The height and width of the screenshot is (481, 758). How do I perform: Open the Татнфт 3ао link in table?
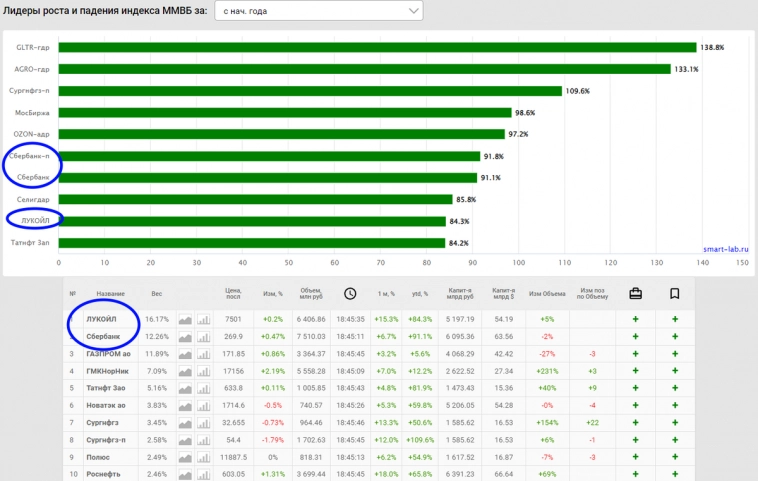pos(106,387)
